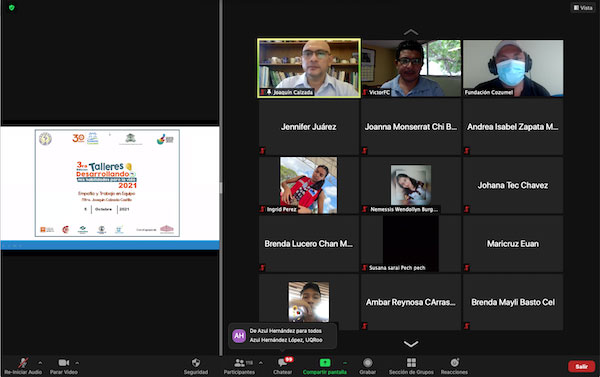
Task: Select the Maricruz Euan tile
Action: pyautogui.click(x=513, y=244)
